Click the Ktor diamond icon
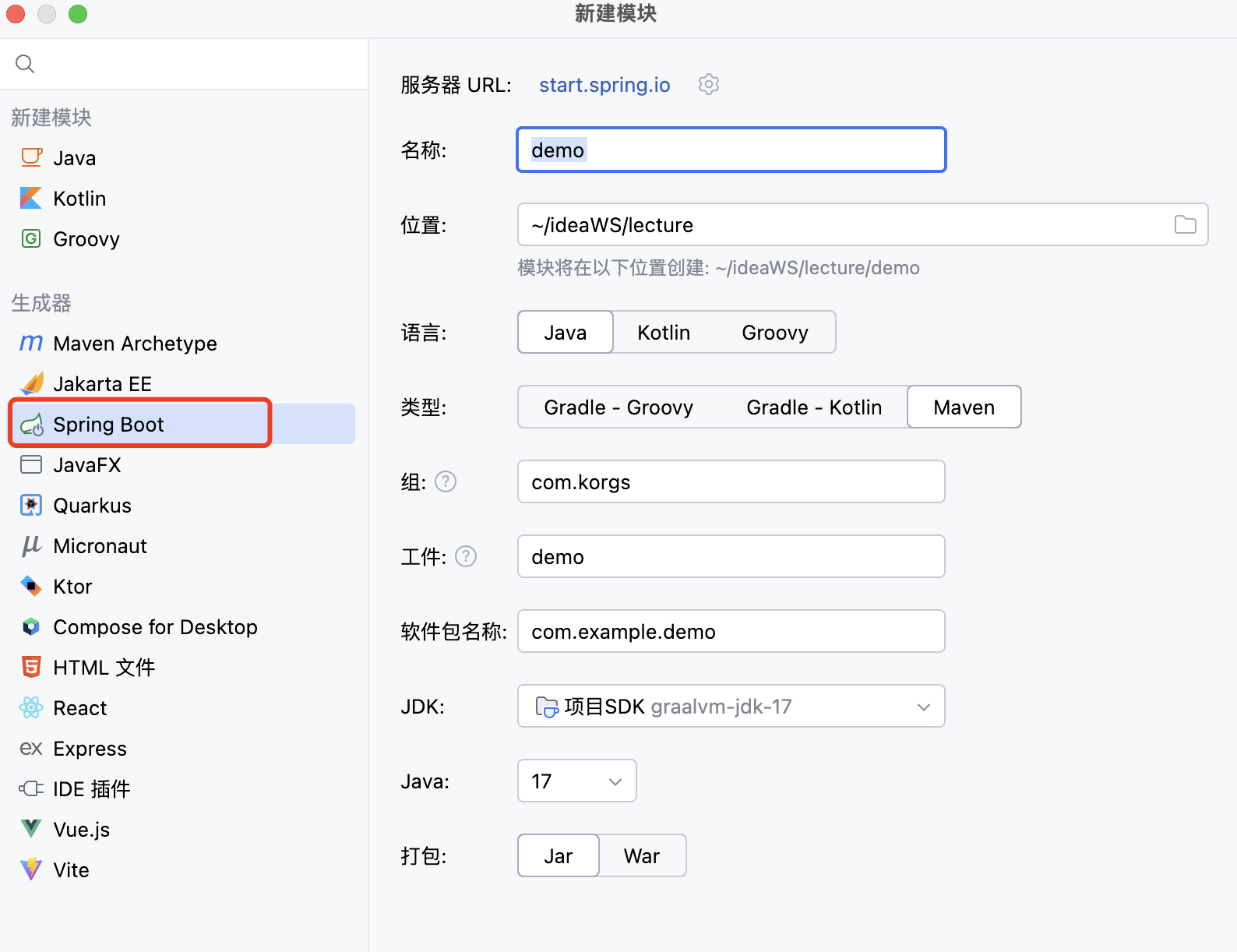Viewport: 1237px width, 952px height. coord(31,586)
